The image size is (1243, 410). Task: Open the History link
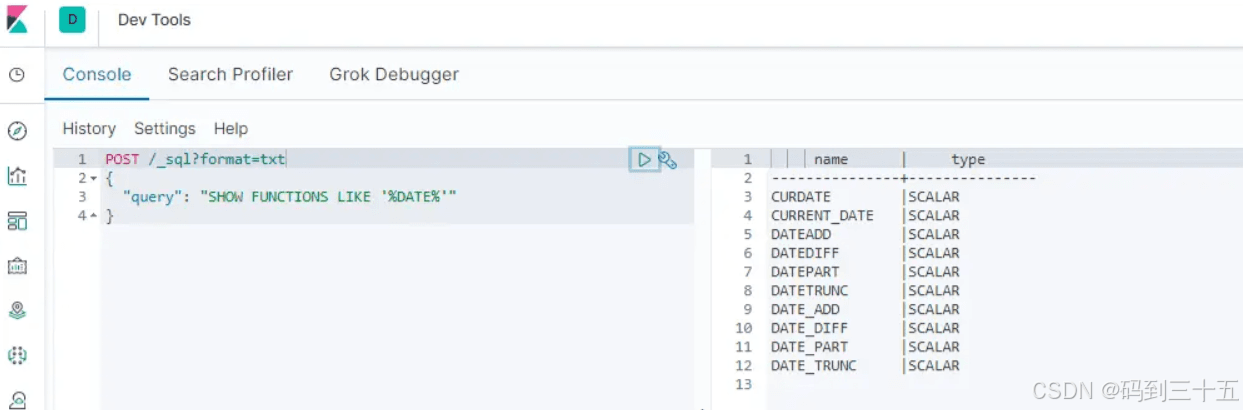coord(89,128)
